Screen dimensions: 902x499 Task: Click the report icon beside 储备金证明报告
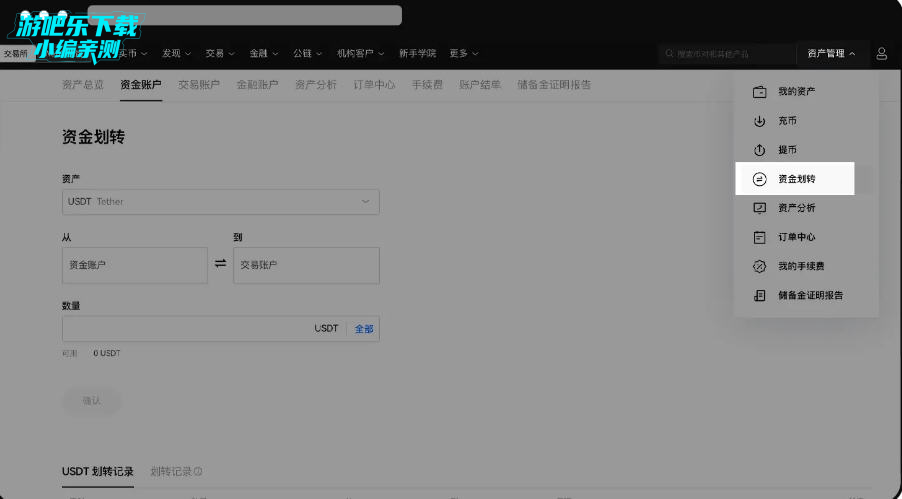pos(759,295)
